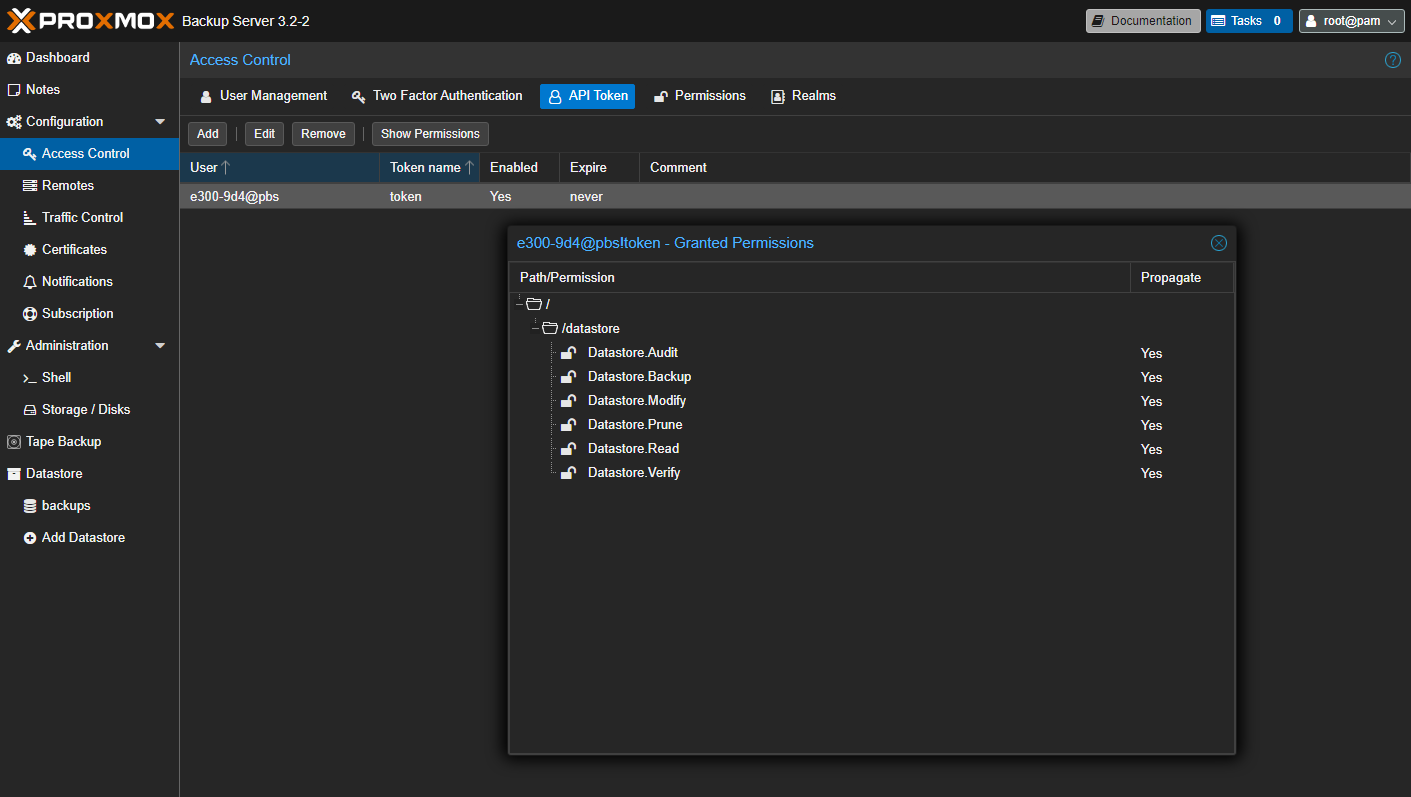Sort by the User column header

point(279,168)
